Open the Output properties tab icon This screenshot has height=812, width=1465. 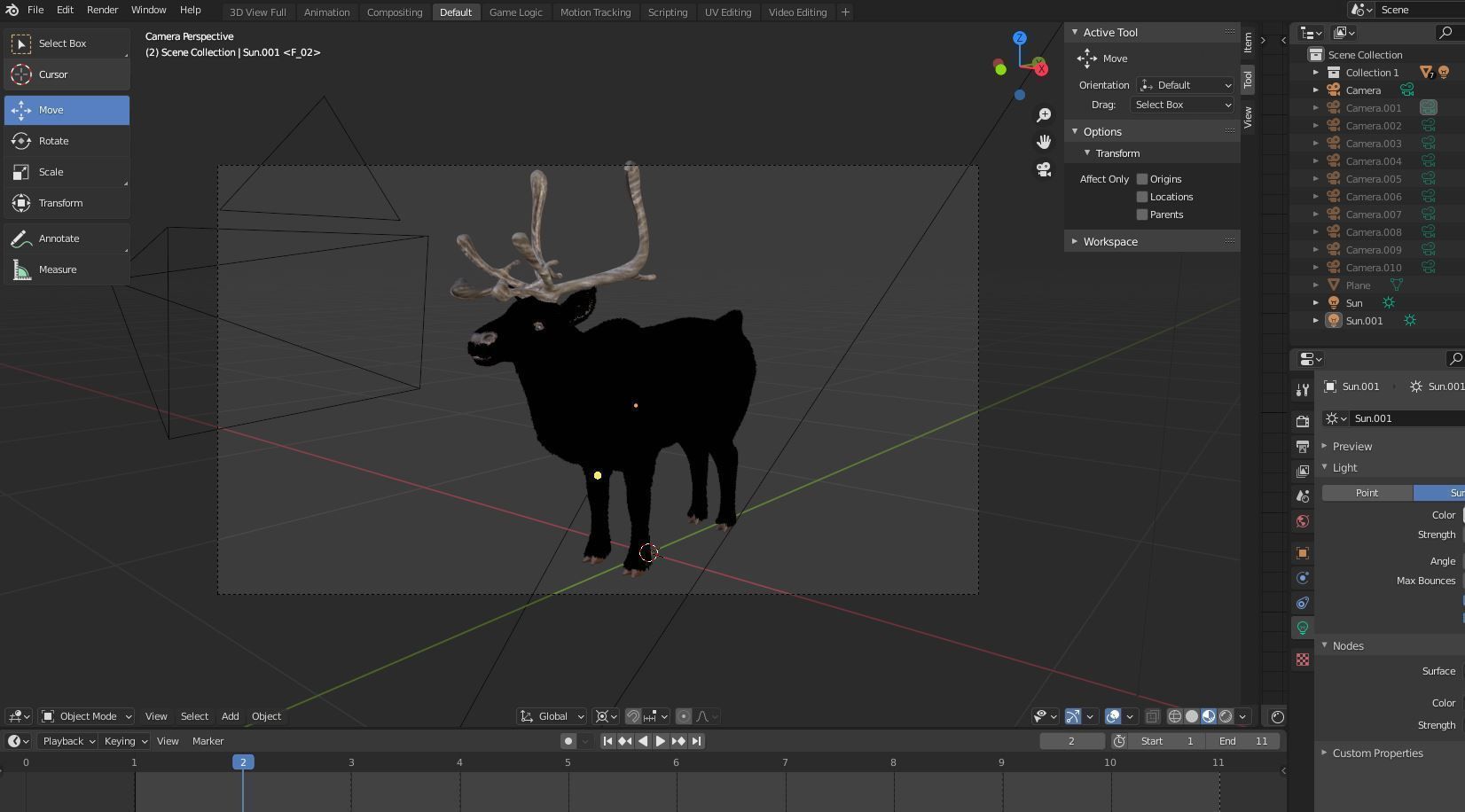1303,447
